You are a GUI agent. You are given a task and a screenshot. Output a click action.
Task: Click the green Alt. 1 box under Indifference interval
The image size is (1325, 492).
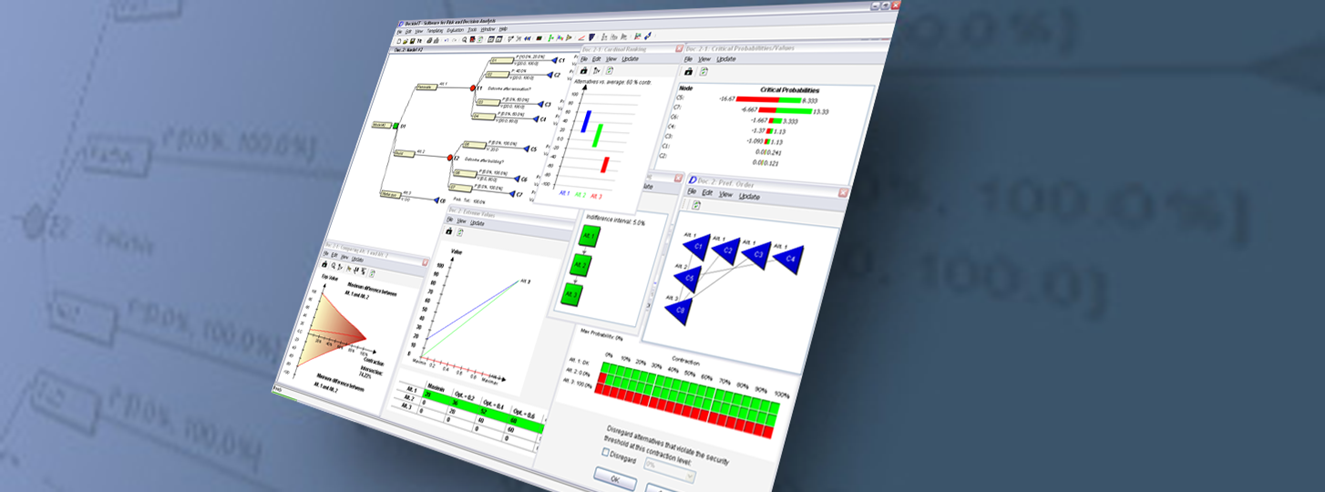[x=590, y=237]
